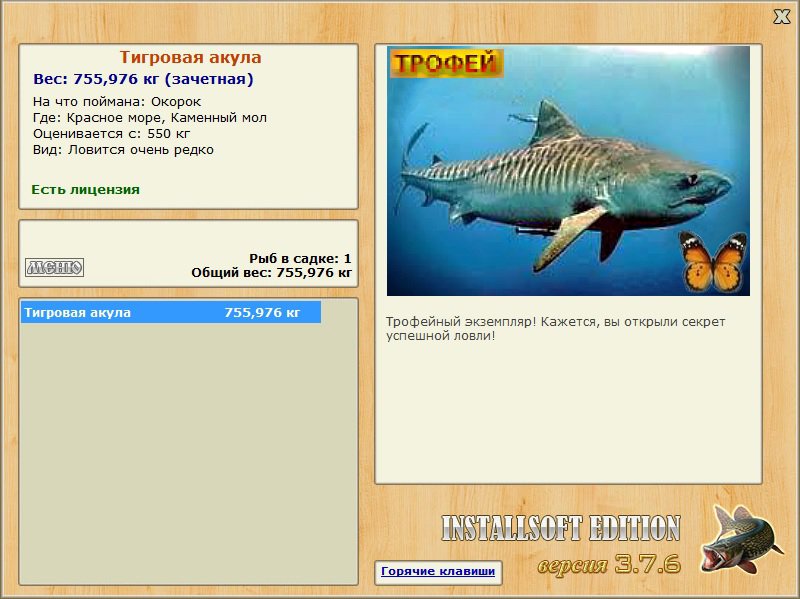The image size is (800, 599).
Task: Click the Где: Красное море, Каменный мол line
Action: click(149, 117)
